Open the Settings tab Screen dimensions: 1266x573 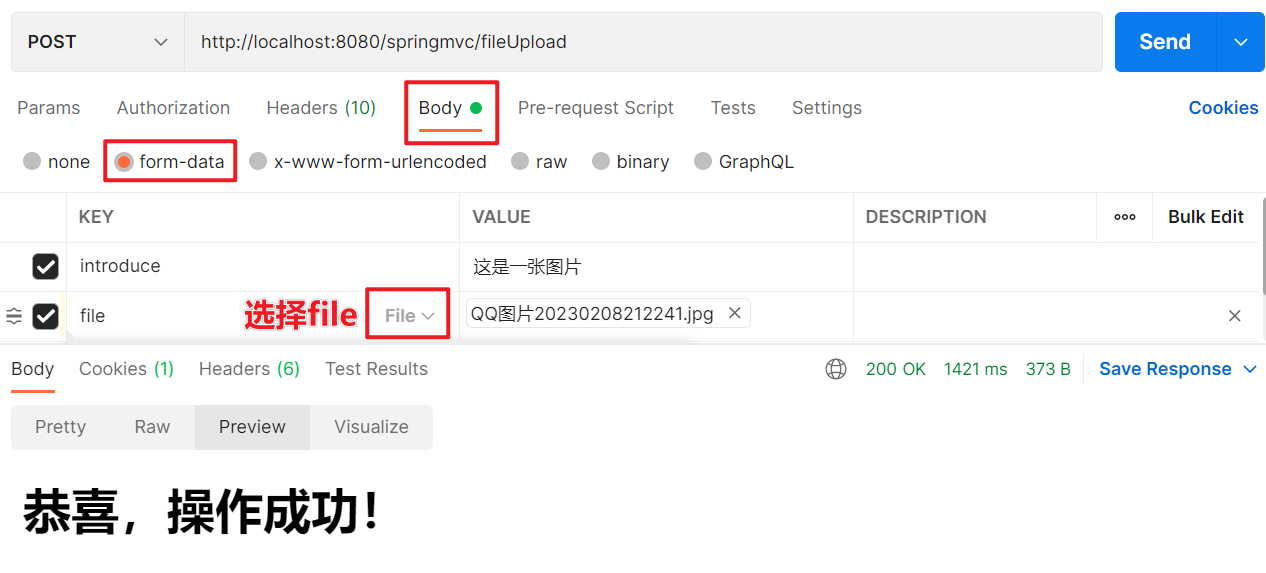pyautogui.click(x=827, y=108)
